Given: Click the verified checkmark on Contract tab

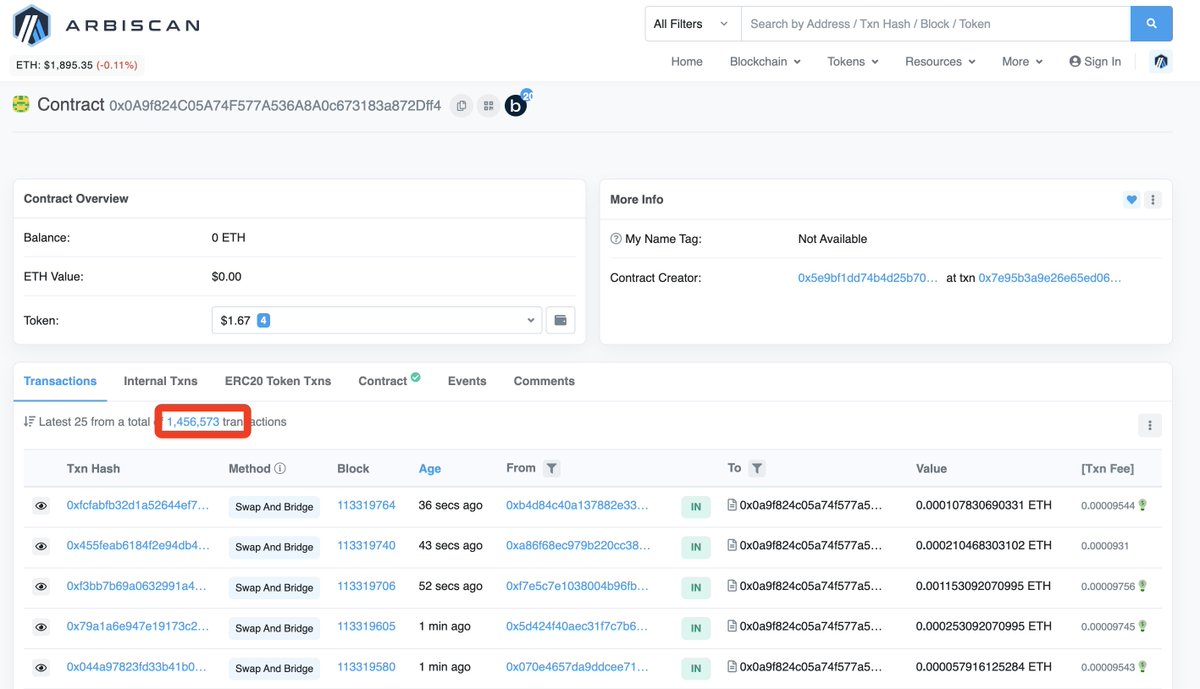Looking at the screenshot, I should pyautogui.click(x=415, y=377).
